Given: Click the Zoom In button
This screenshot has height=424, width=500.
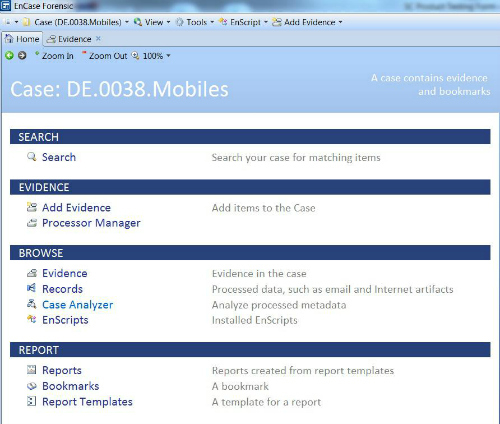Looking at the screenshot, I should click(x=54, y=56).
